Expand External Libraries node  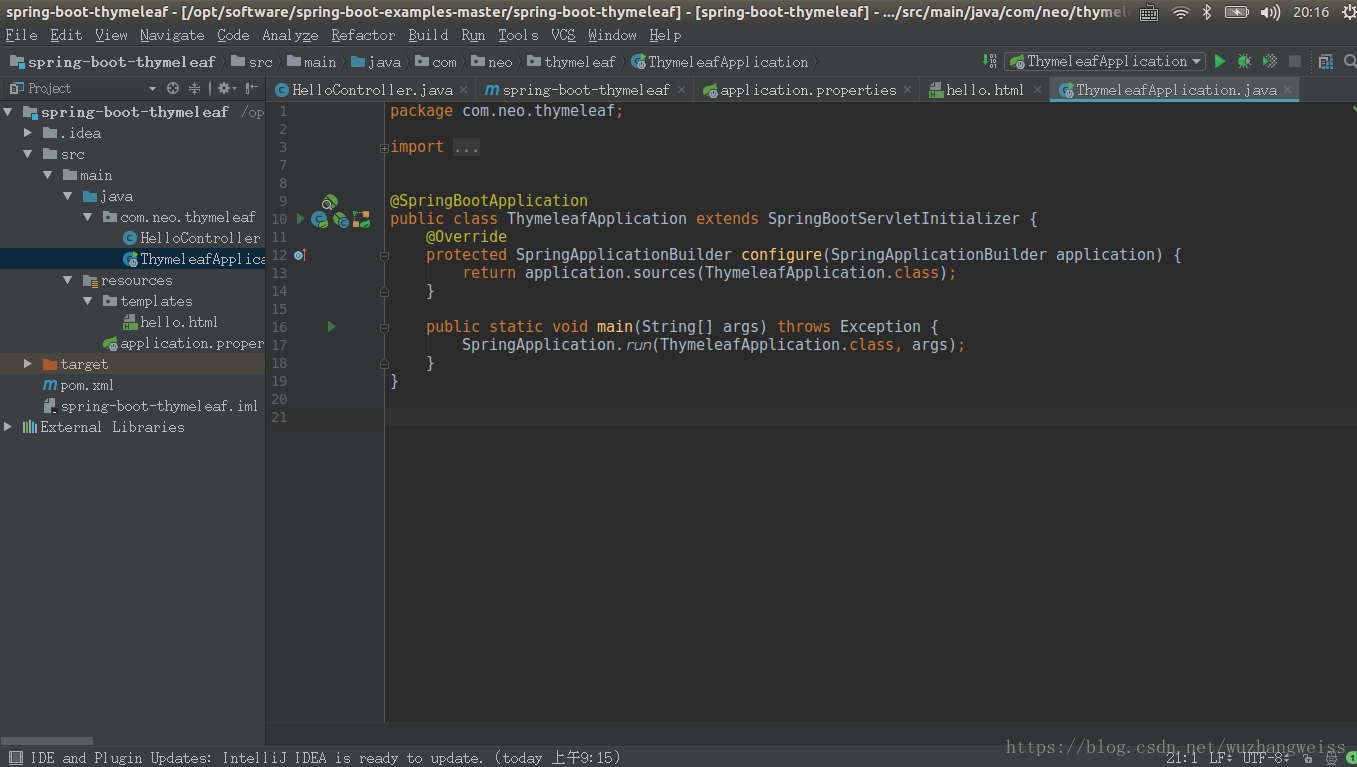[8, 427]
